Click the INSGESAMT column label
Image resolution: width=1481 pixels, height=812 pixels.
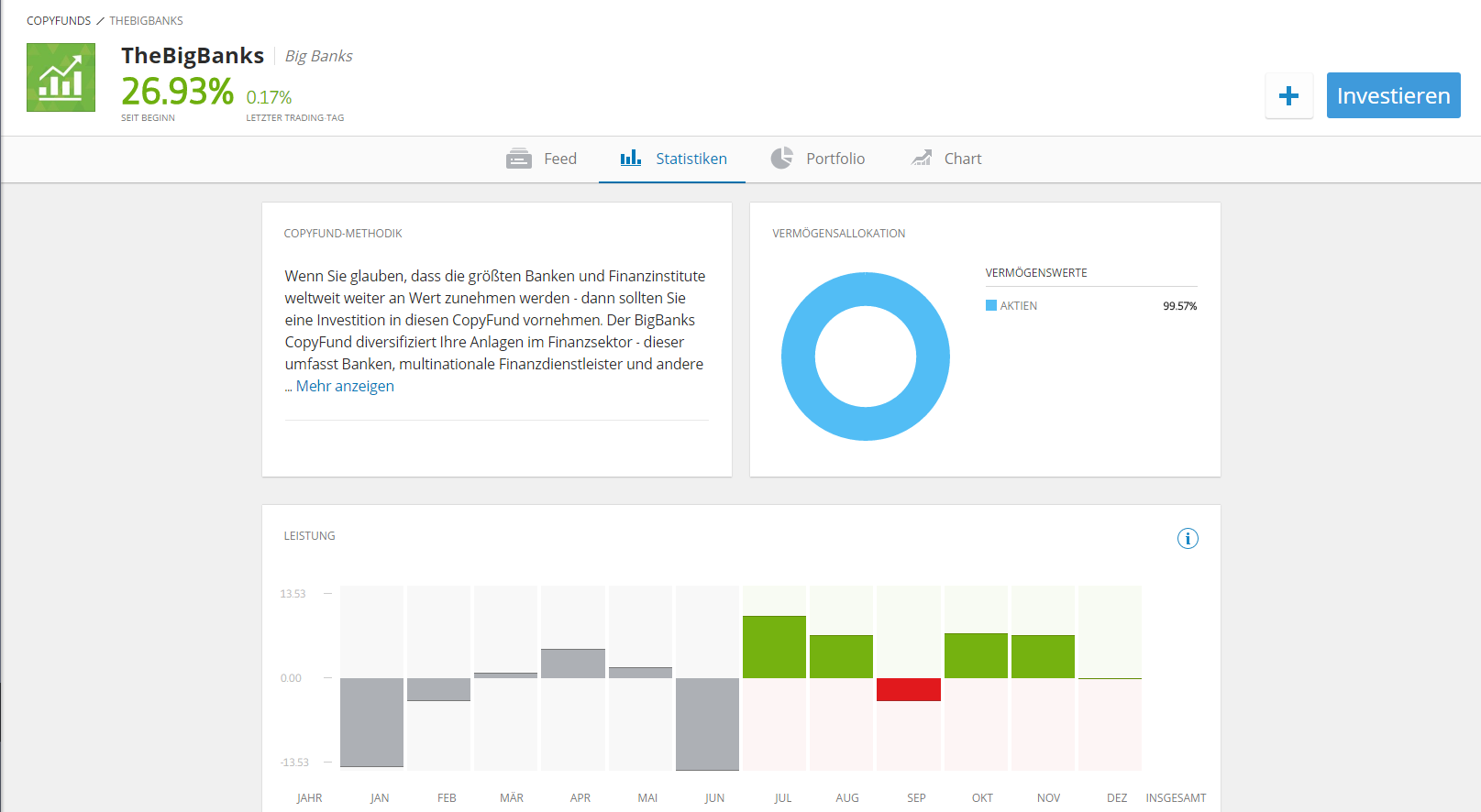[x=1176, y=798]
